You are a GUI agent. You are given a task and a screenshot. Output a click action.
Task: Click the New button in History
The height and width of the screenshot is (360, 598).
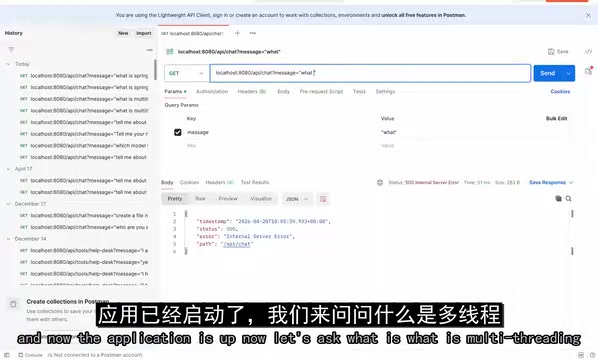123,33
